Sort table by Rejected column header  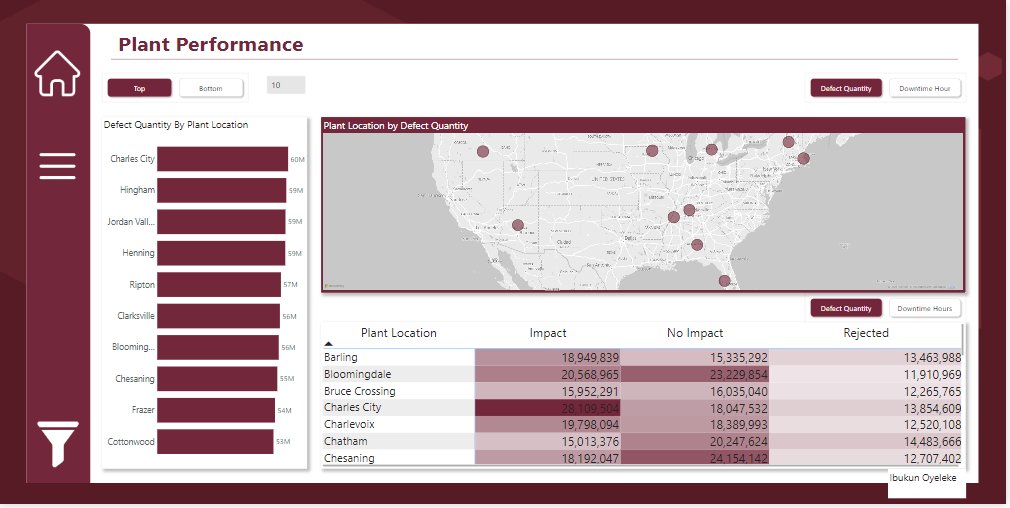pos(866,333)
